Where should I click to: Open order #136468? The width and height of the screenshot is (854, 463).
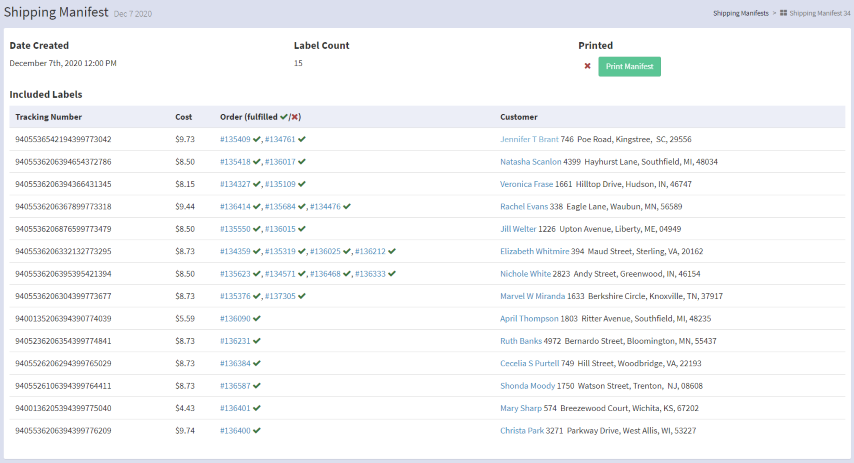325,274
